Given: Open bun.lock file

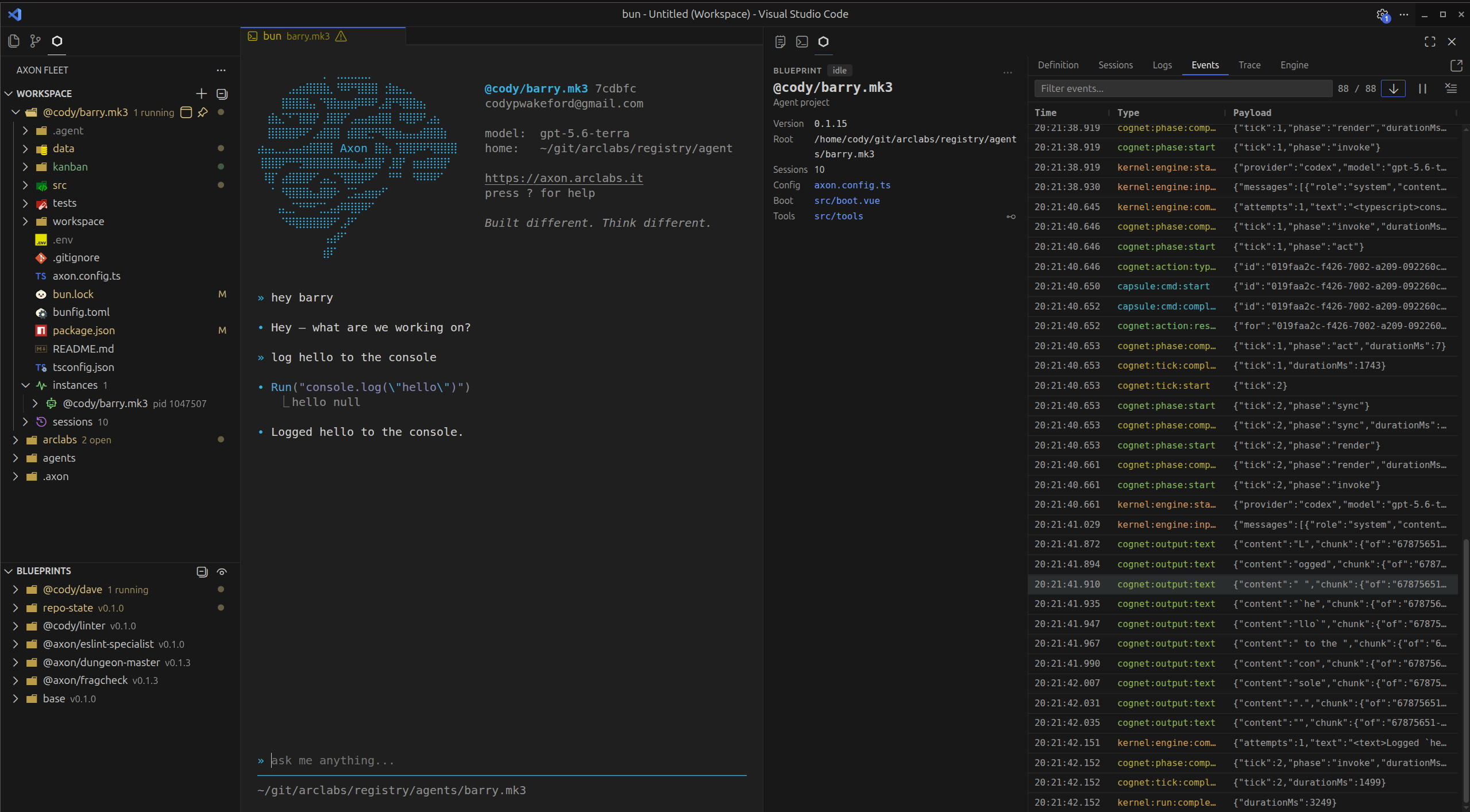Looking at the screenshot, I should [x=73, y=294].
